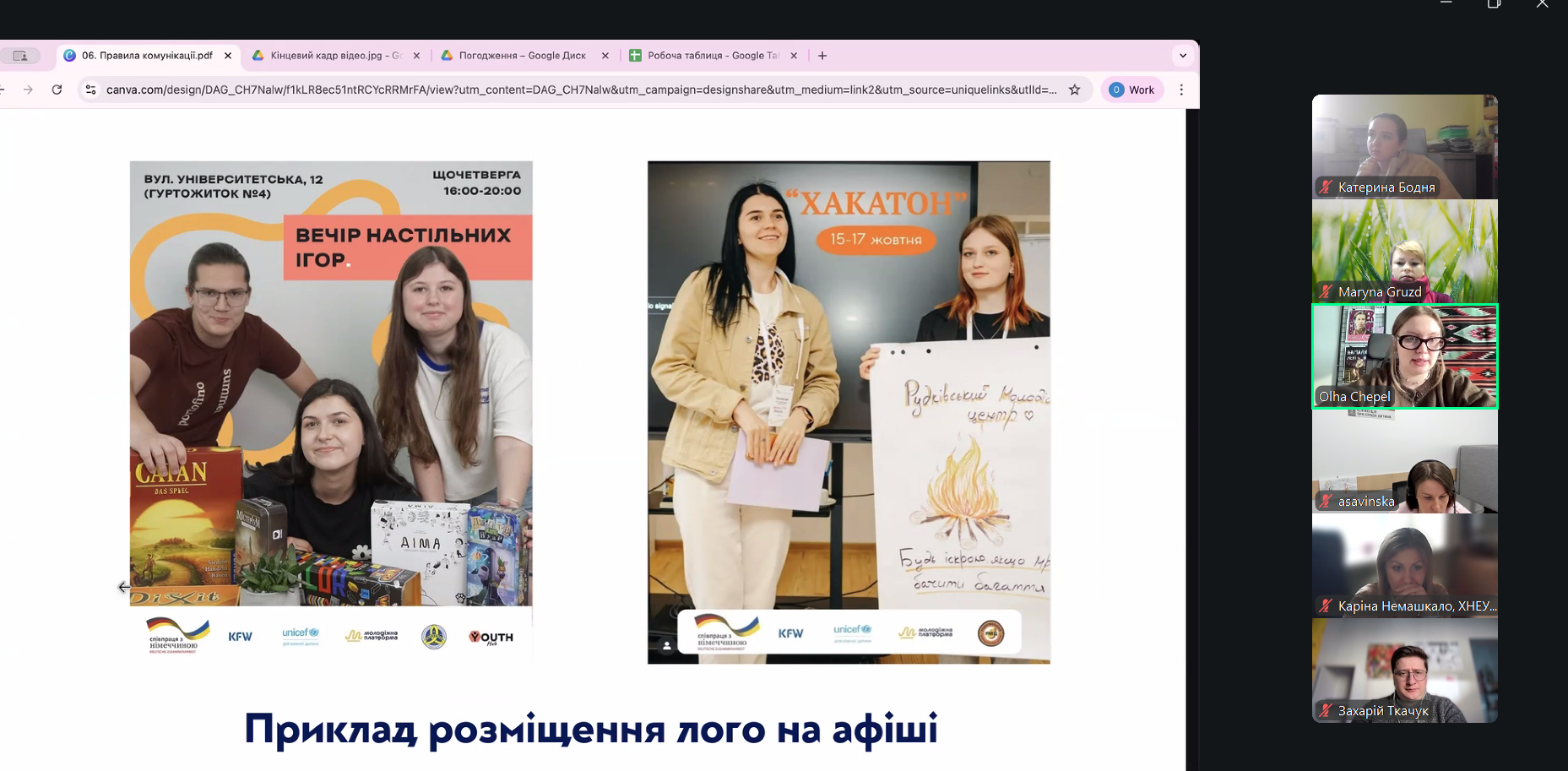Select Катерина Бодня's video tile

tap(1404, 146)
